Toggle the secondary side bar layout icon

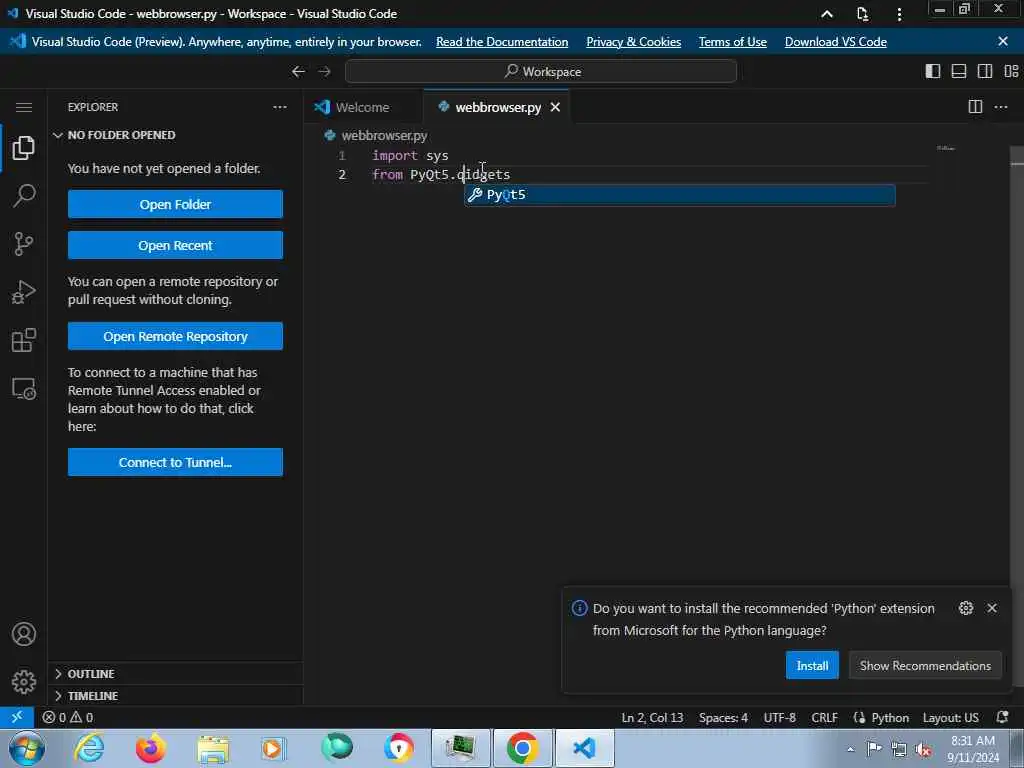tap(985, 71)
